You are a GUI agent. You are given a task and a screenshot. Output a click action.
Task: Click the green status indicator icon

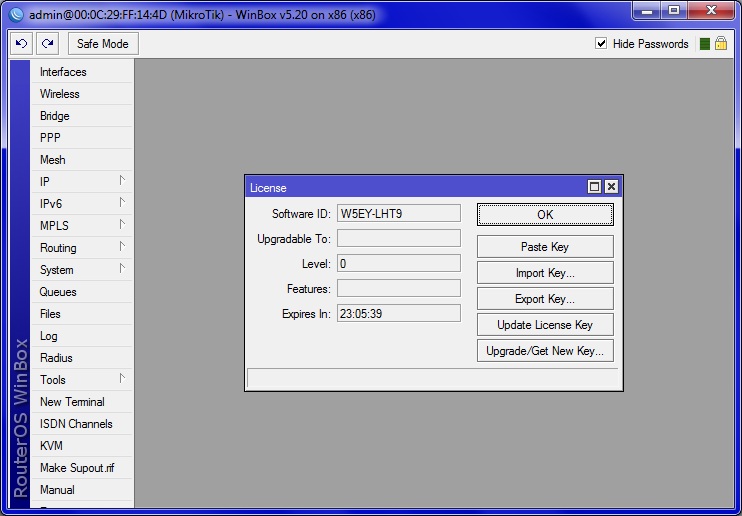pos(705,44)
